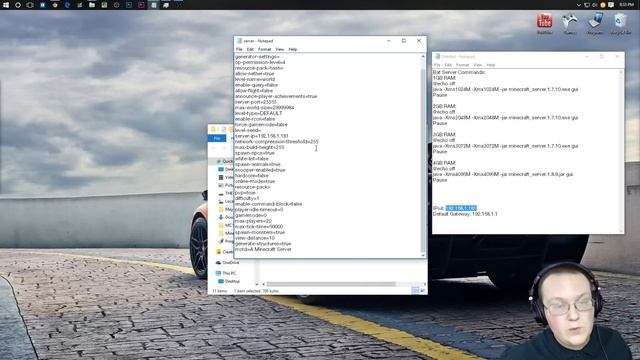Open the Programs desktop shortcut with laptop icon

pos(595,24)
